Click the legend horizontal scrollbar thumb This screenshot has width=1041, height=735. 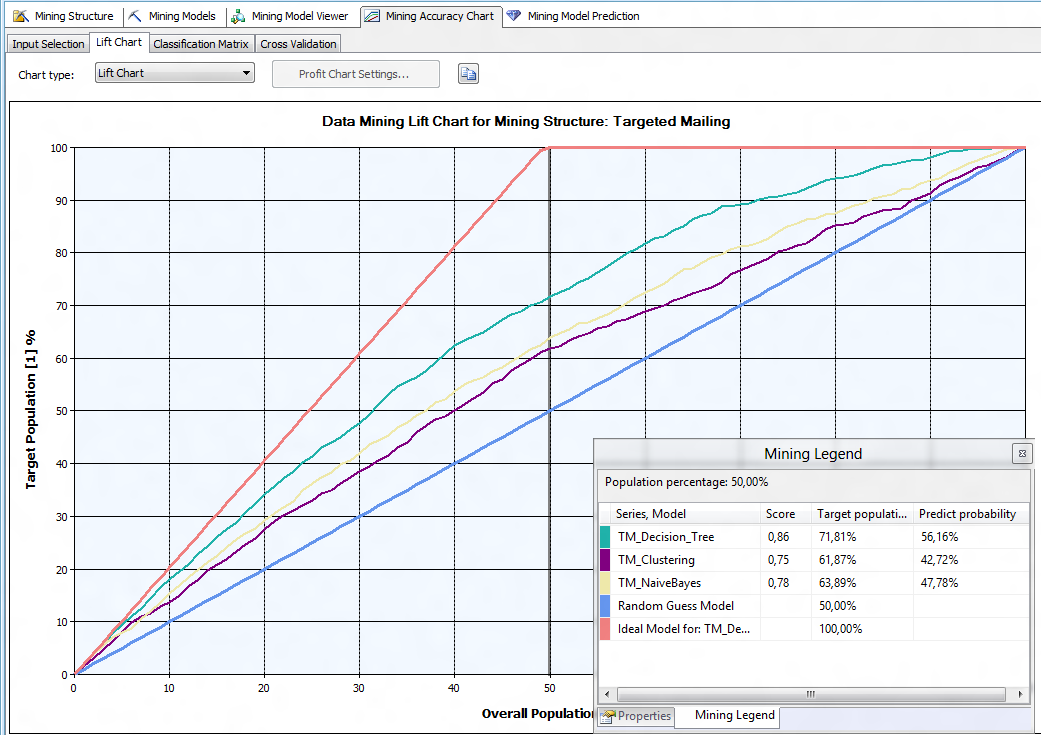811,694
